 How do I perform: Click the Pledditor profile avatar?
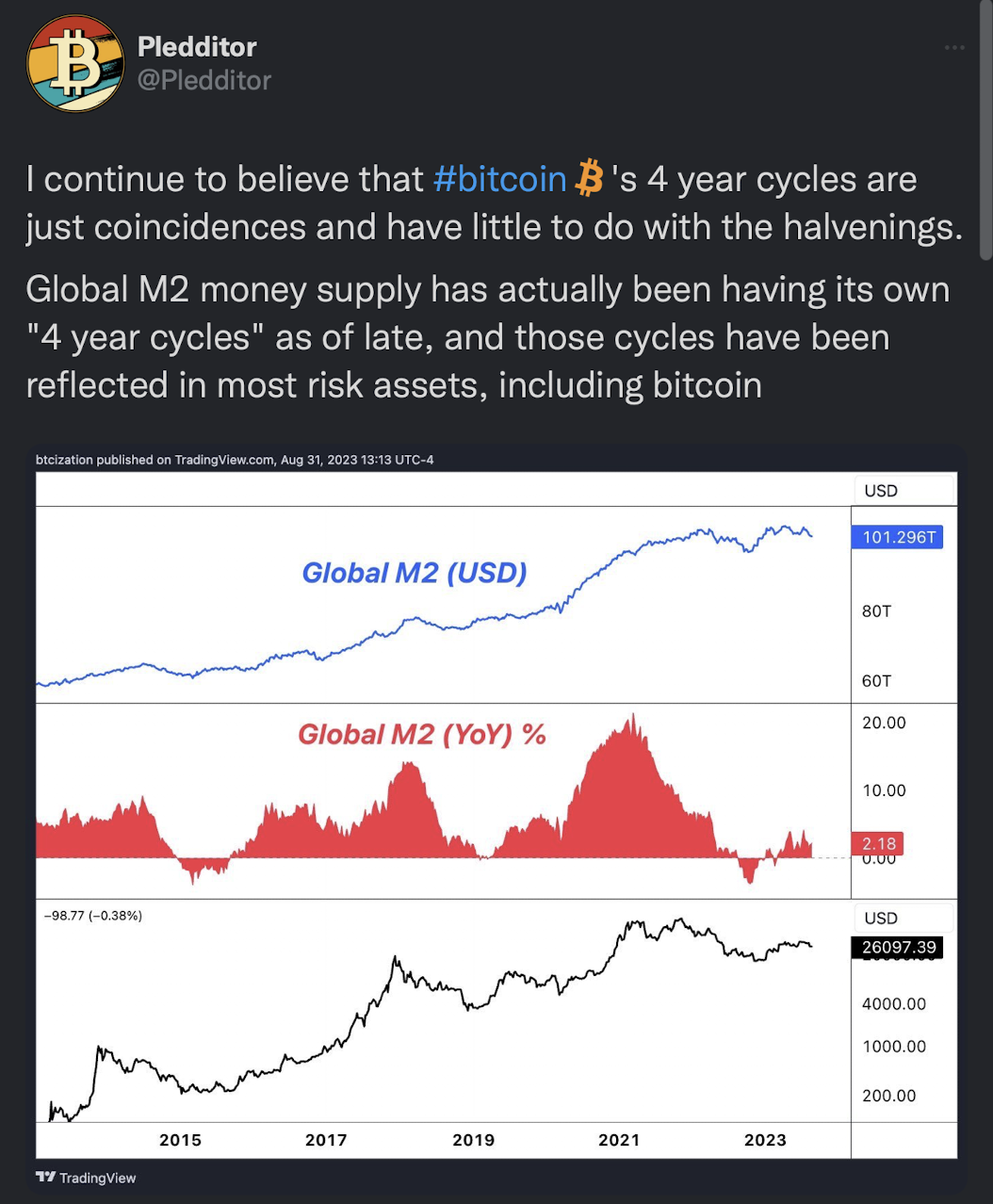pos(75,64)
